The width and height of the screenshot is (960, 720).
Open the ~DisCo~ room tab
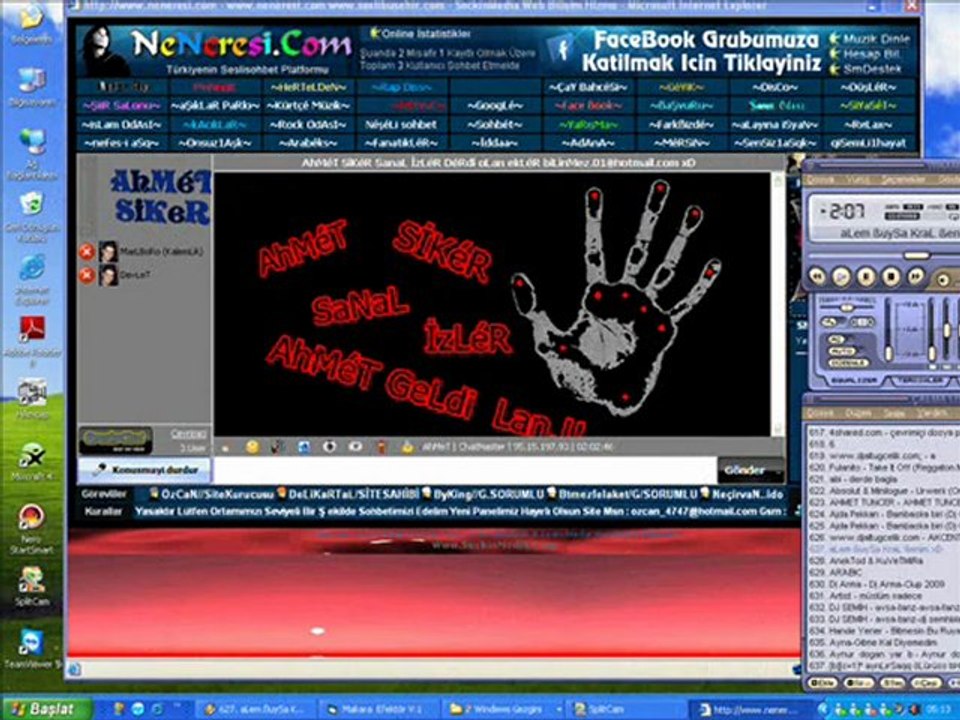[774, 88]
